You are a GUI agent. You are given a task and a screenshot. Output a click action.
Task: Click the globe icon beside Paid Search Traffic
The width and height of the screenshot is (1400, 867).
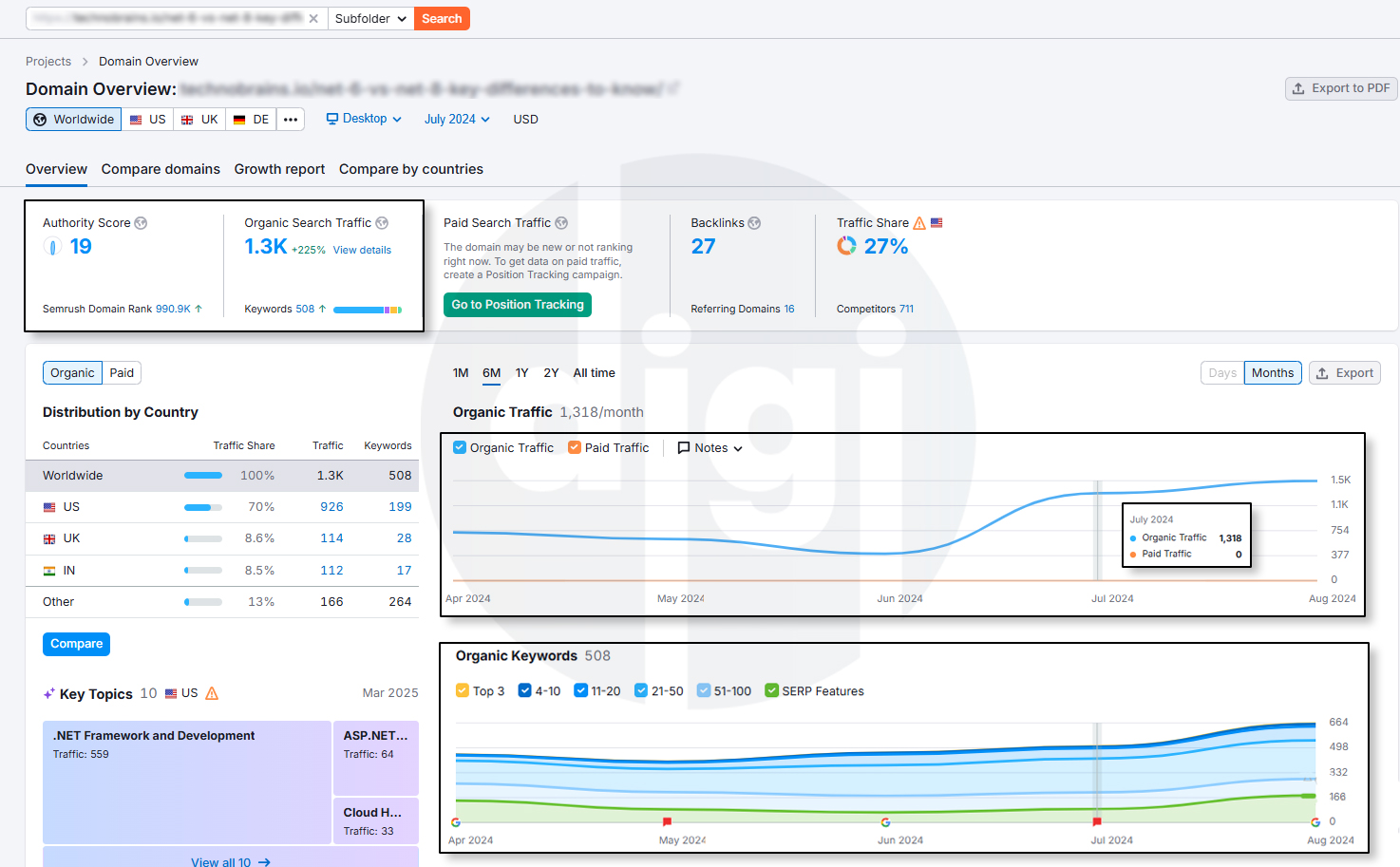pyautogui.click(x=561, y=223)
